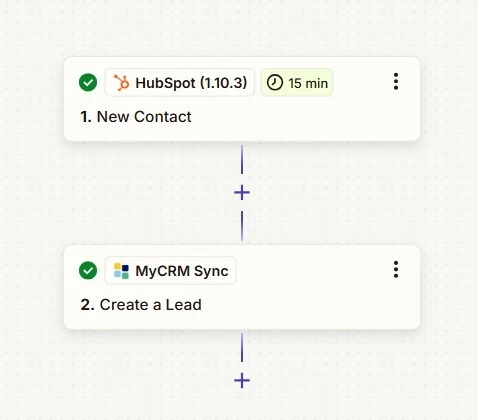Open the three-dot menu on MyCRM step

[x=396, y=270]
